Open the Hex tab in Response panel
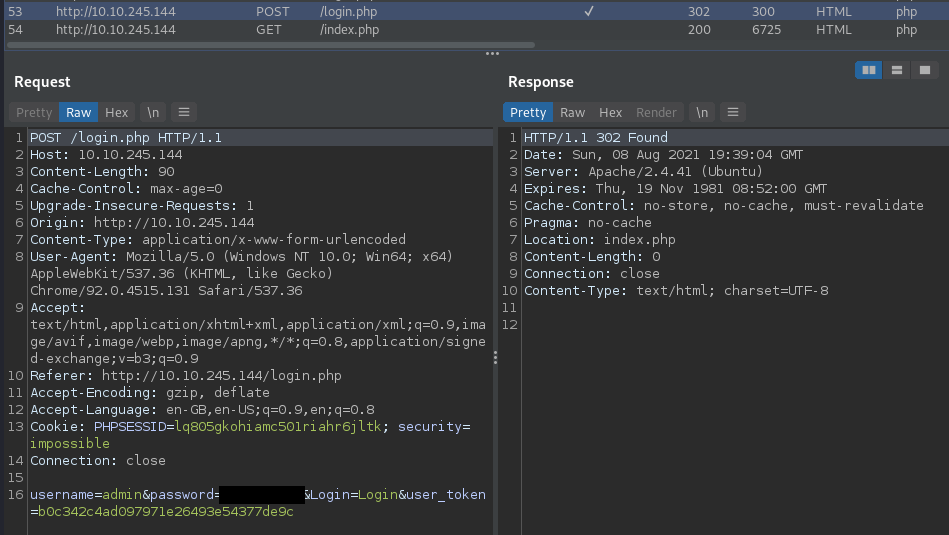The image size is (949, 535). (x=611, y=113)
